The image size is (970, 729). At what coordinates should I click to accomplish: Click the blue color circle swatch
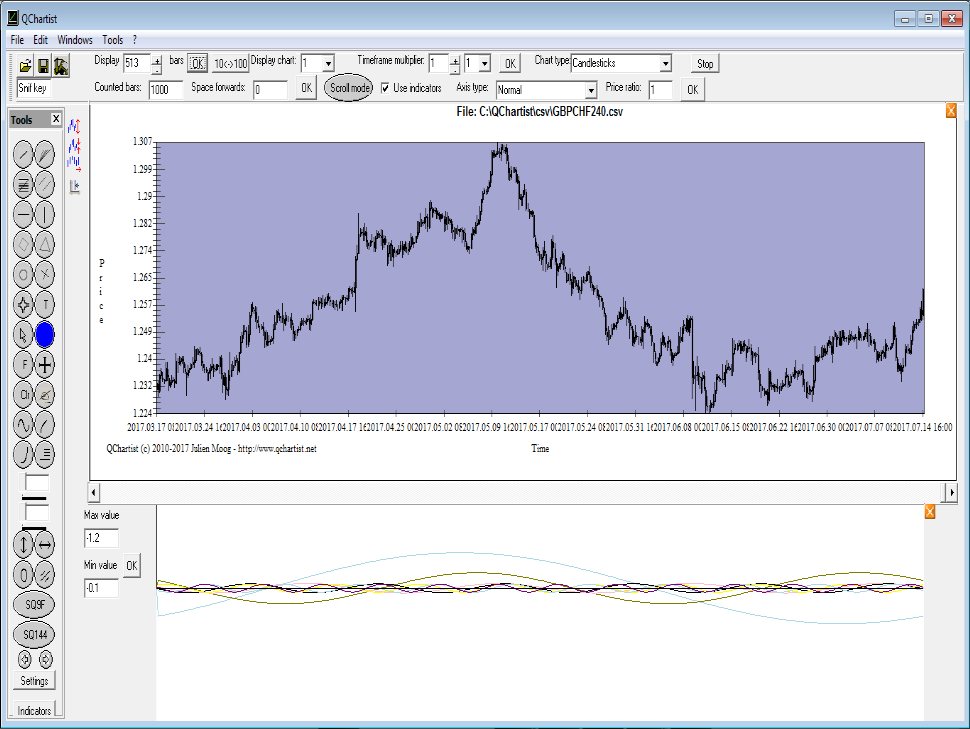click(46, 335)
